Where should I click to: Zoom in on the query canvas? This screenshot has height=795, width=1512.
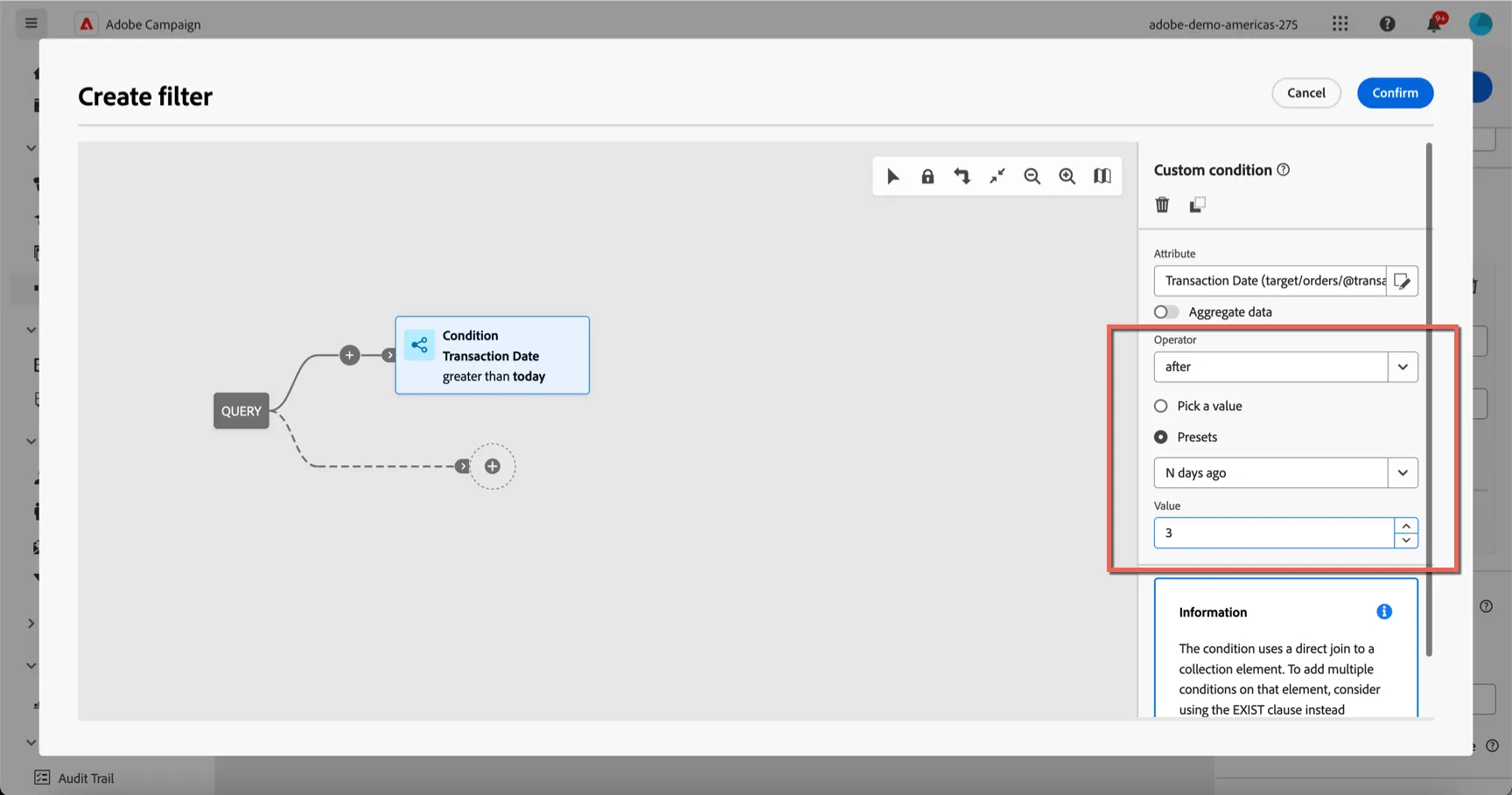pyautogui.click(x=1067, y=177)
